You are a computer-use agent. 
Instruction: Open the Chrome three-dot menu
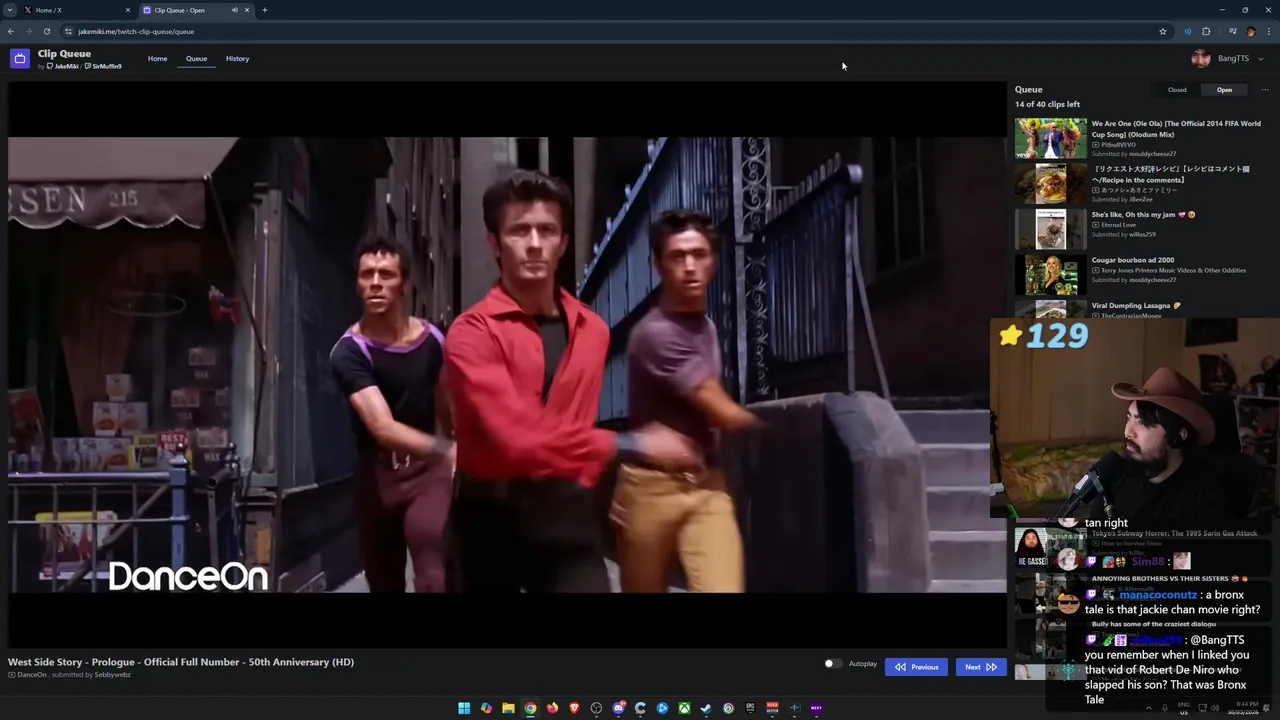pos(1268,31)
